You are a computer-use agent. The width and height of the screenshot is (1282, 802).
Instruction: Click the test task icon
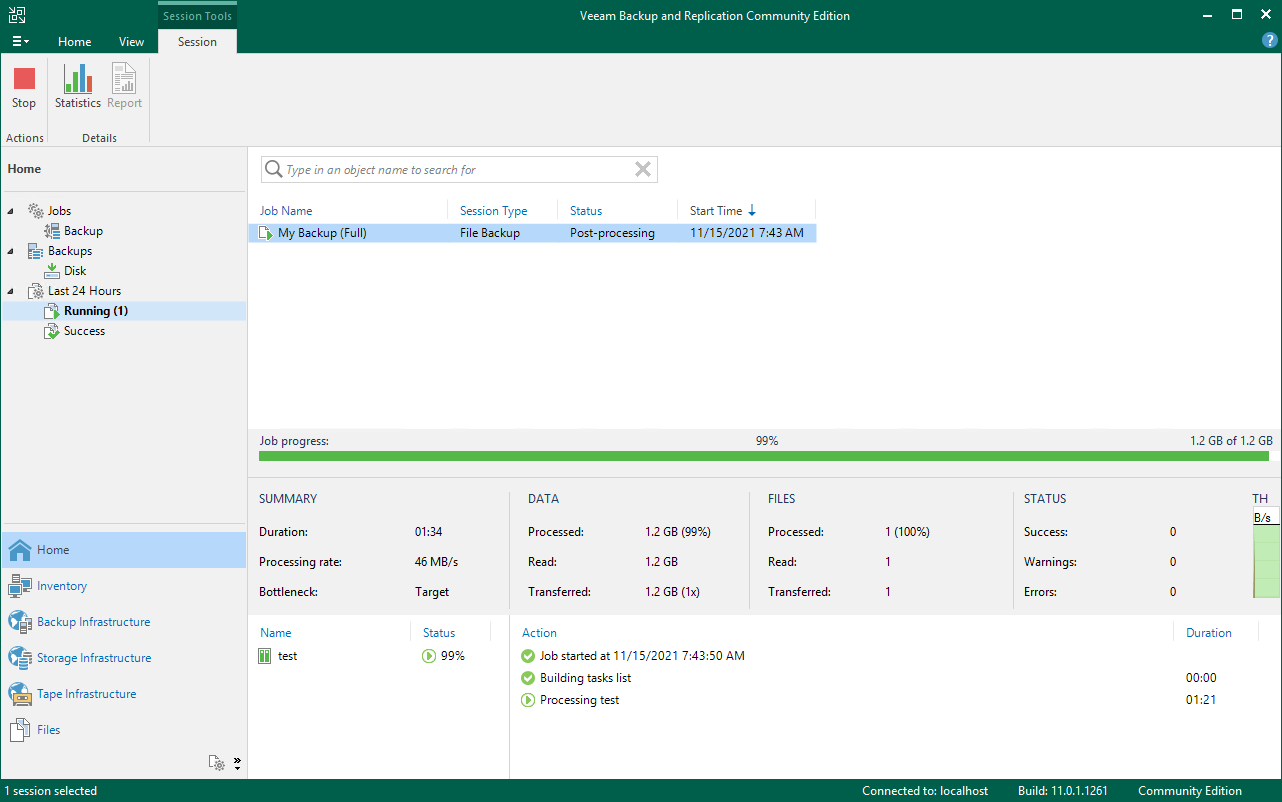coord(265,656)
